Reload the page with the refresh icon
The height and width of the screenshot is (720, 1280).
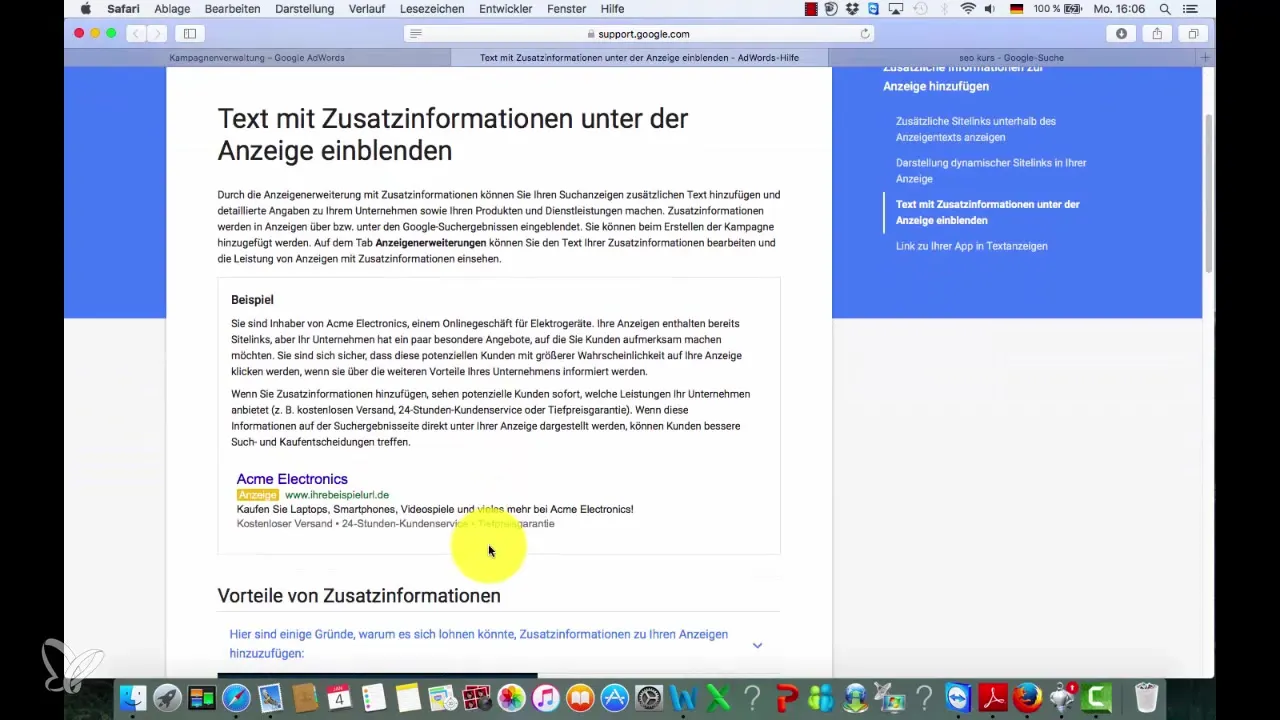tap(865, 34)
